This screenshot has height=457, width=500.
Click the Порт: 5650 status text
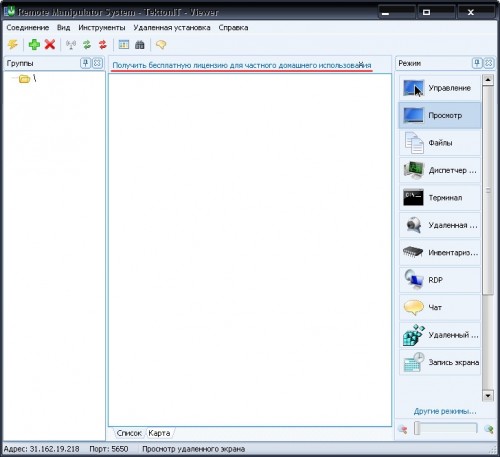click(x=109, y=449)
